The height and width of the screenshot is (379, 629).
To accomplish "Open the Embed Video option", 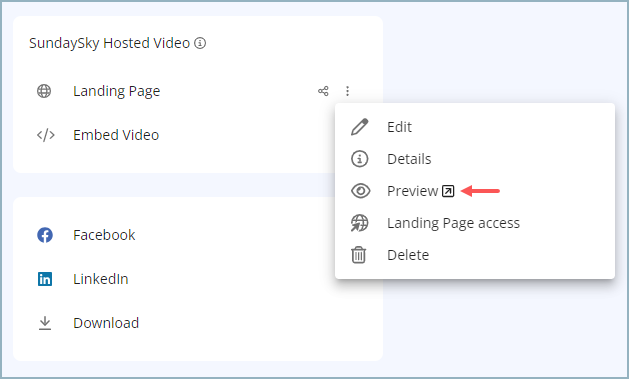I will coord(116,135).
